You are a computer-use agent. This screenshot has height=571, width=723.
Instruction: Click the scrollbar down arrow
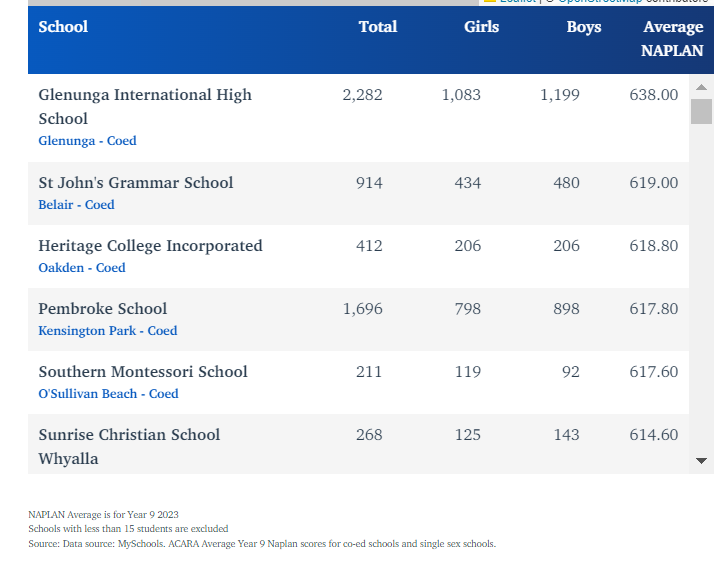pyautogui.click(x=701, y=461)
